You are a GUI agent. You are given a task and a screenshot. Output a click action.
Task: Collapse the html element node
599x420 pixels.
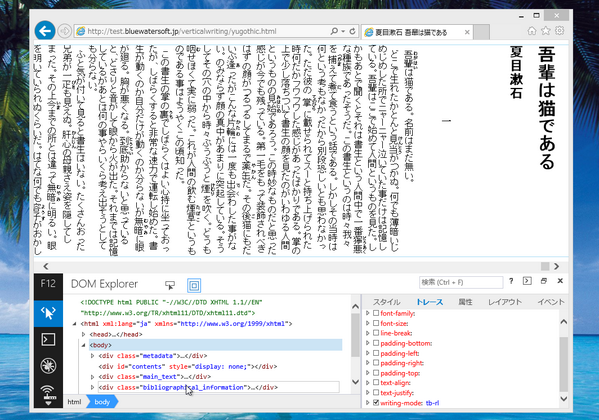point(74,324)
